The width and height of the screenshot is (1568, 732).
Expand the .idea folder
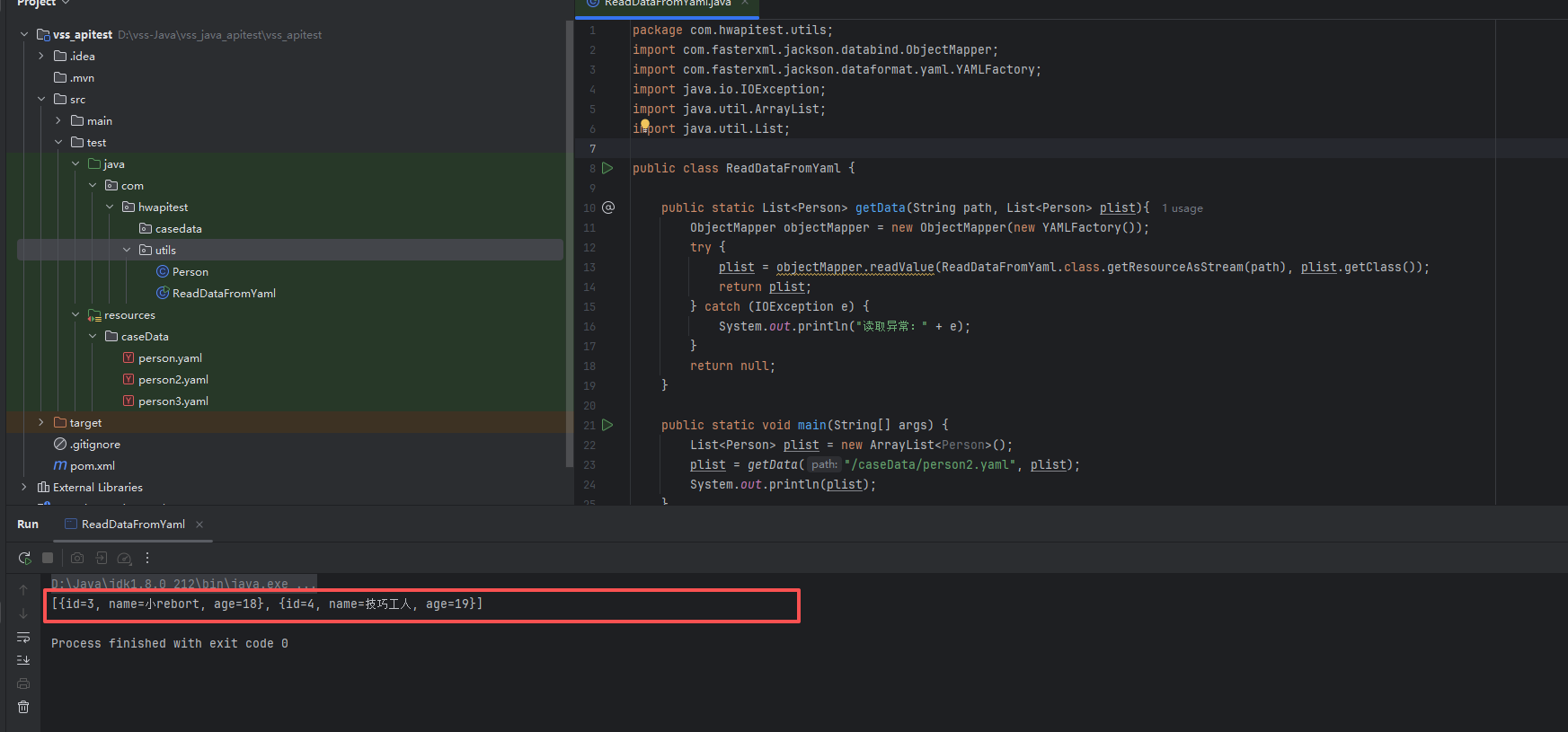click(x=41, y=57)
